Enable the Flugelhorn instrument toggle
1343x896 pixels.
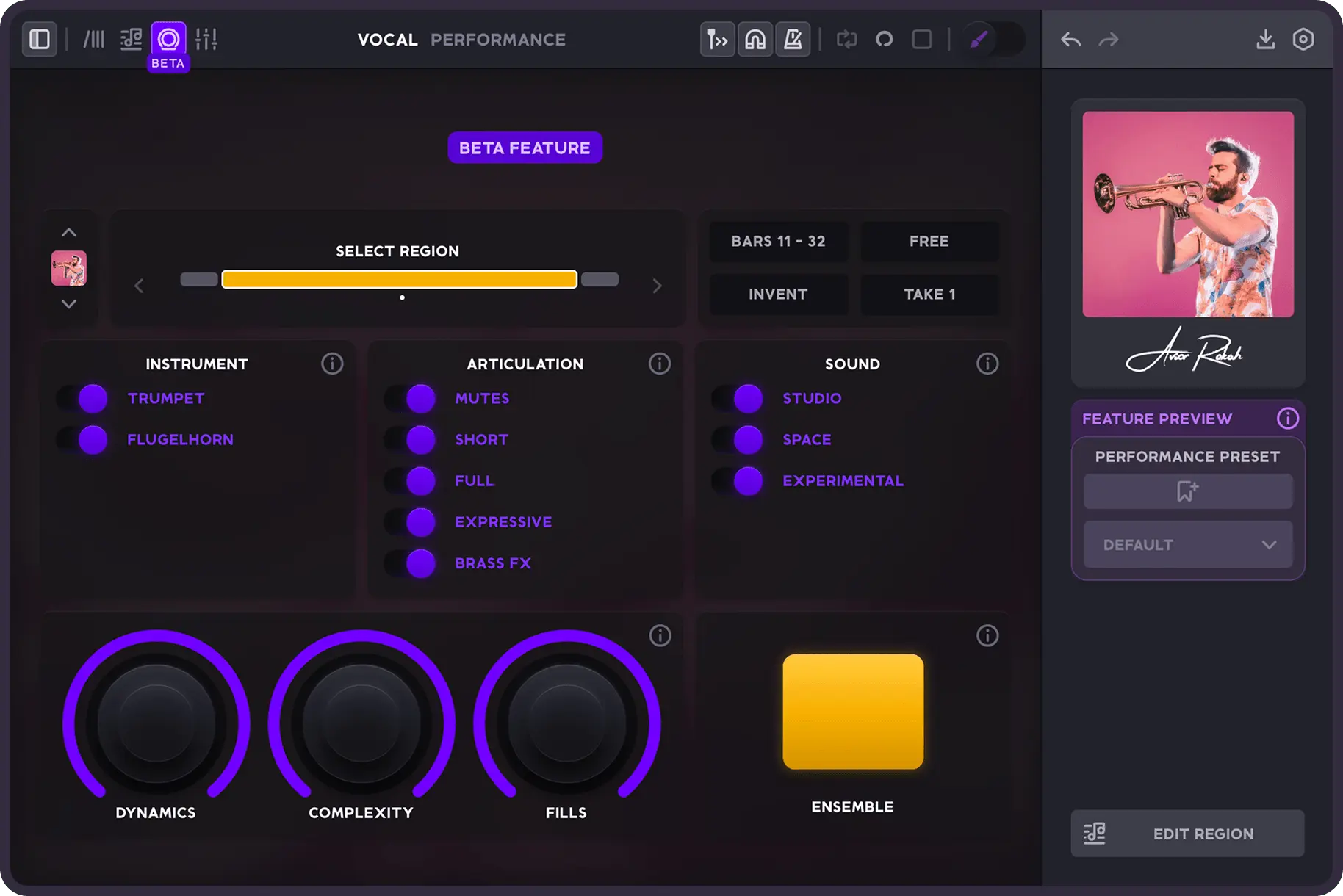pyautogui.click(x=82, y=439)
